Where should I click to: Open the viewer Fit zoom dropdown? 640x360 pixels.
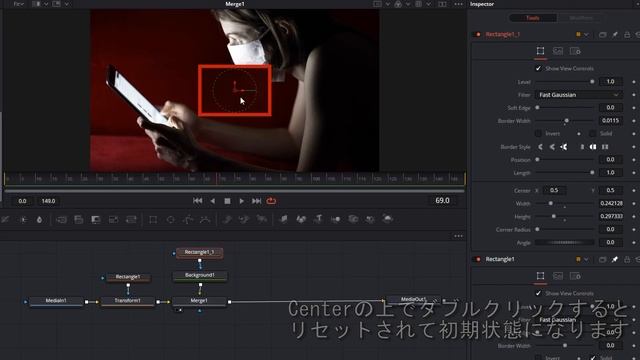pos(19,4)
